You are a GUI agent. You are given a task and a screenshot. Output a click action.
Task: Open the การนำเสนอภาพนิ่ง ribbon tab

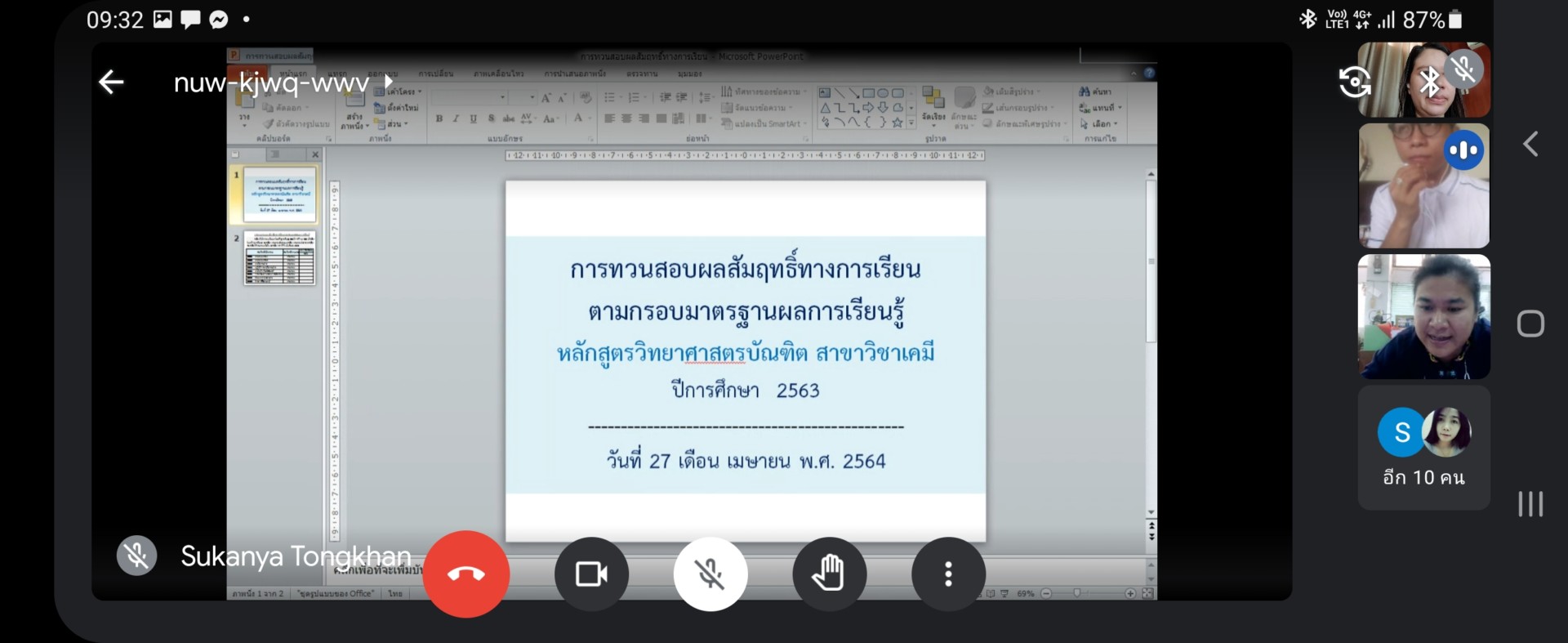click(x=575, y=74)
